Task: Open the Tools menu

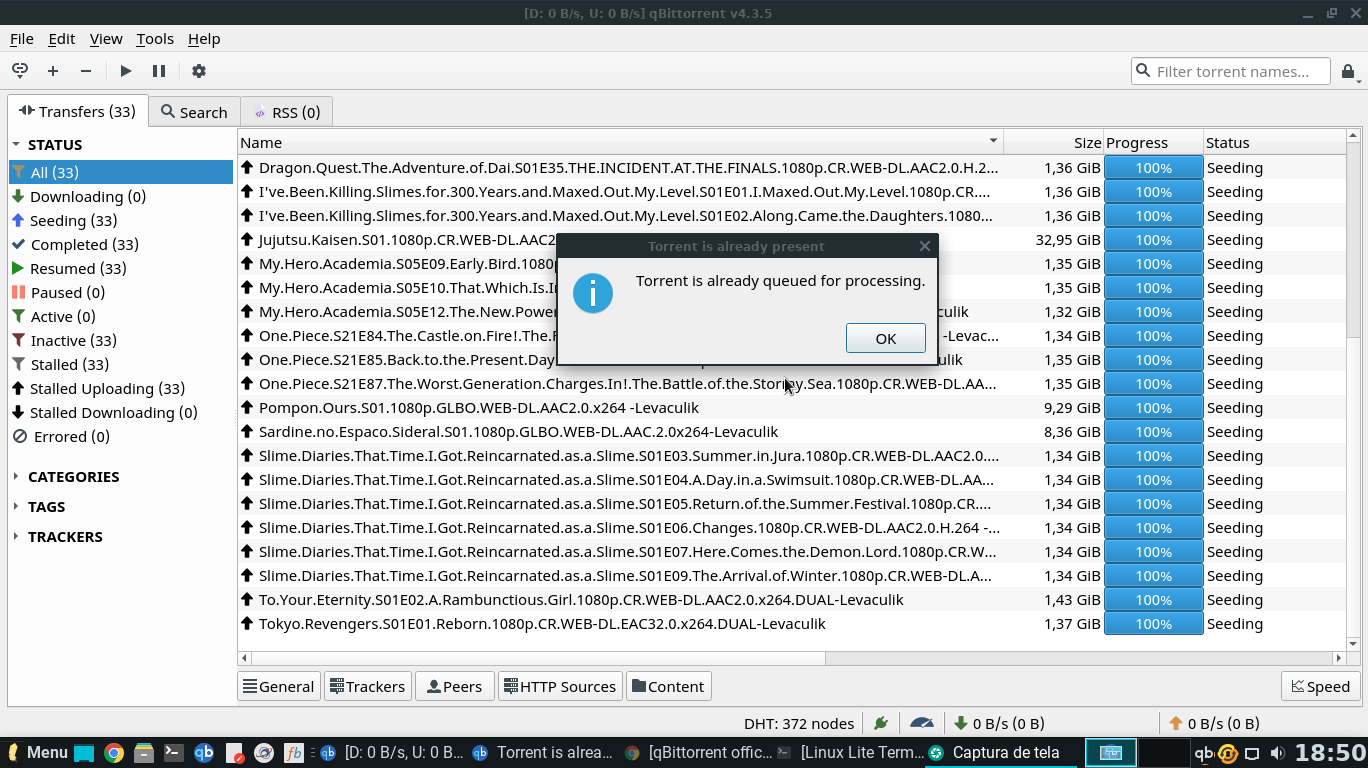Action: pyautogui.click(x=155, y=39)
